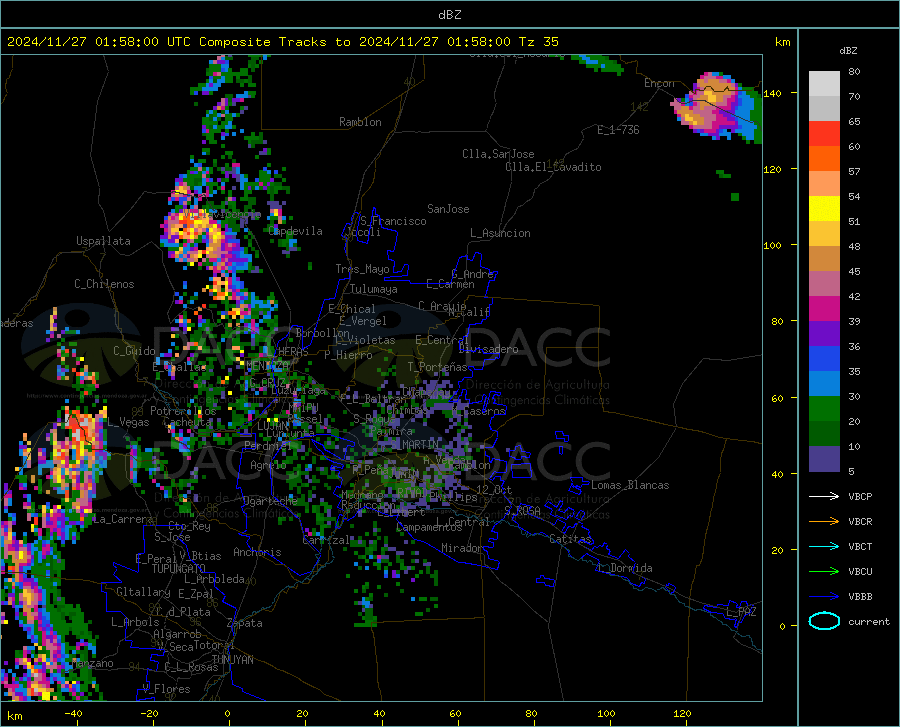The image size is (900, 727).
Task: Click the V_Flores map label
Action: (166, 689)
